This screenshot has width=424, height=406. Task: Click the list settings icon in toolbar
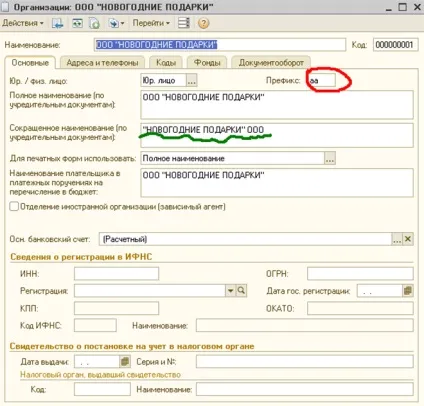pos(184,23)
